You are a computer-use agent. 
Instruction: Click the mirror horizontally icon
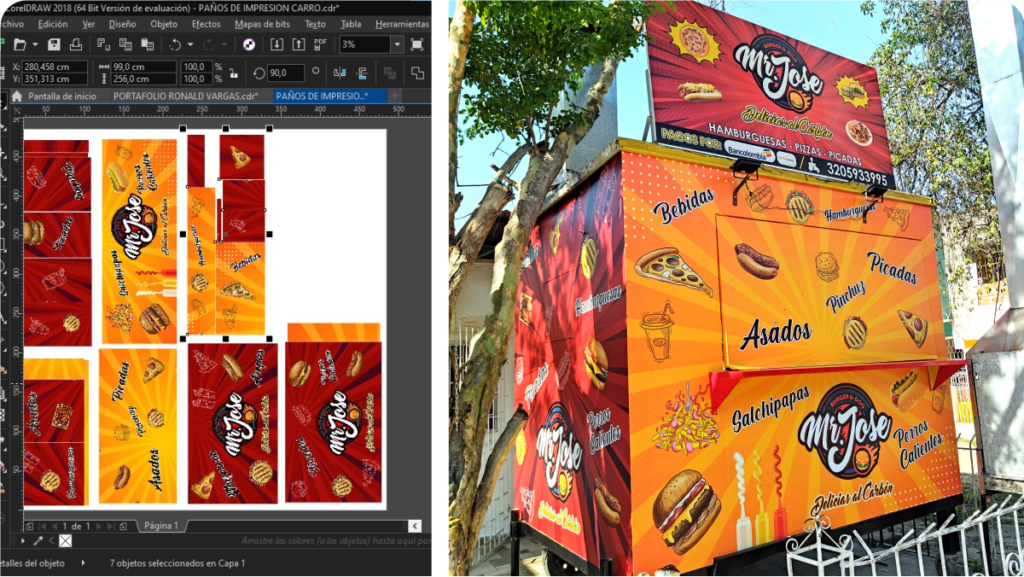click(340, 73)
